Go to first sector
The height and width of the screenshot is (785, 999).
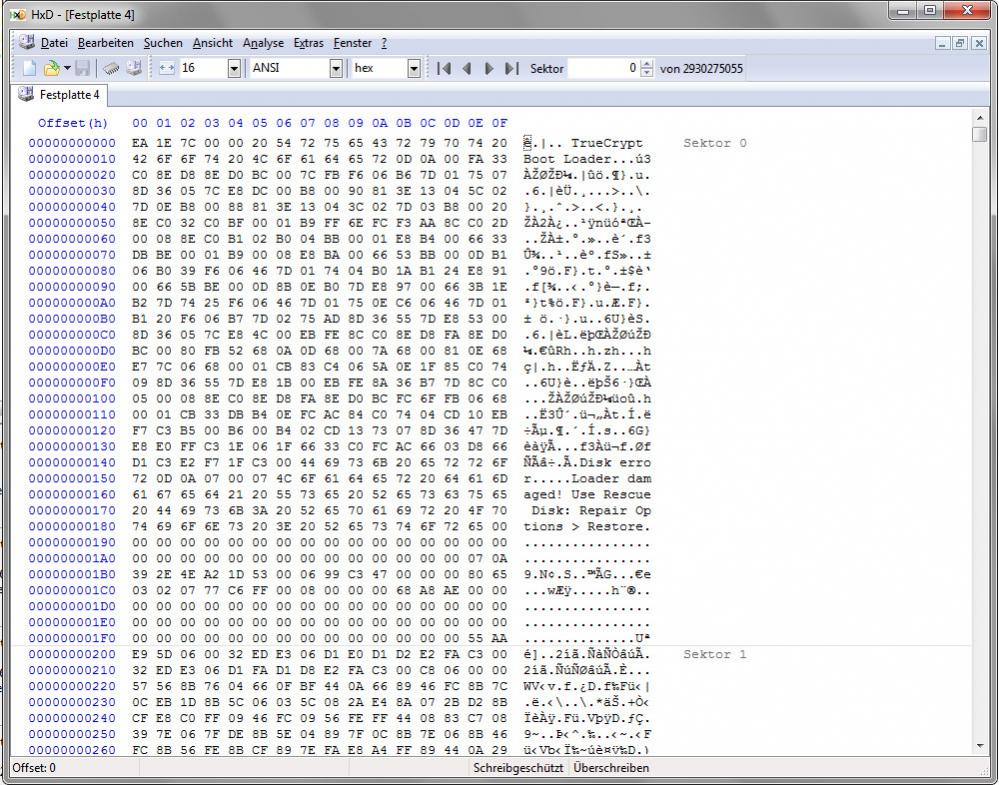tap(444, 68)
